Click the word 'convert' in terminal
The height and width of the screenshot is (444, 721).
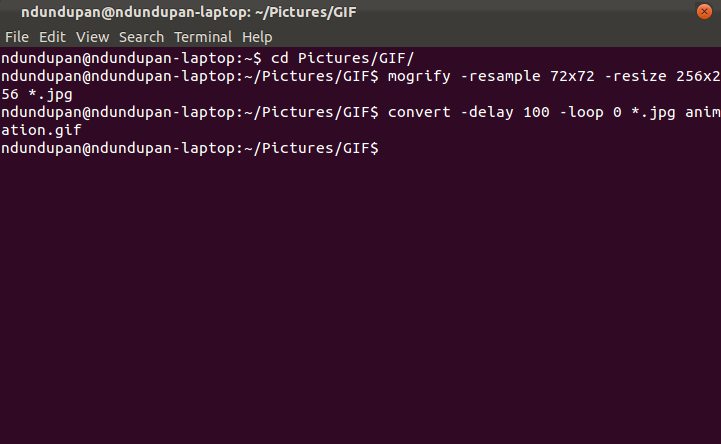419,112
